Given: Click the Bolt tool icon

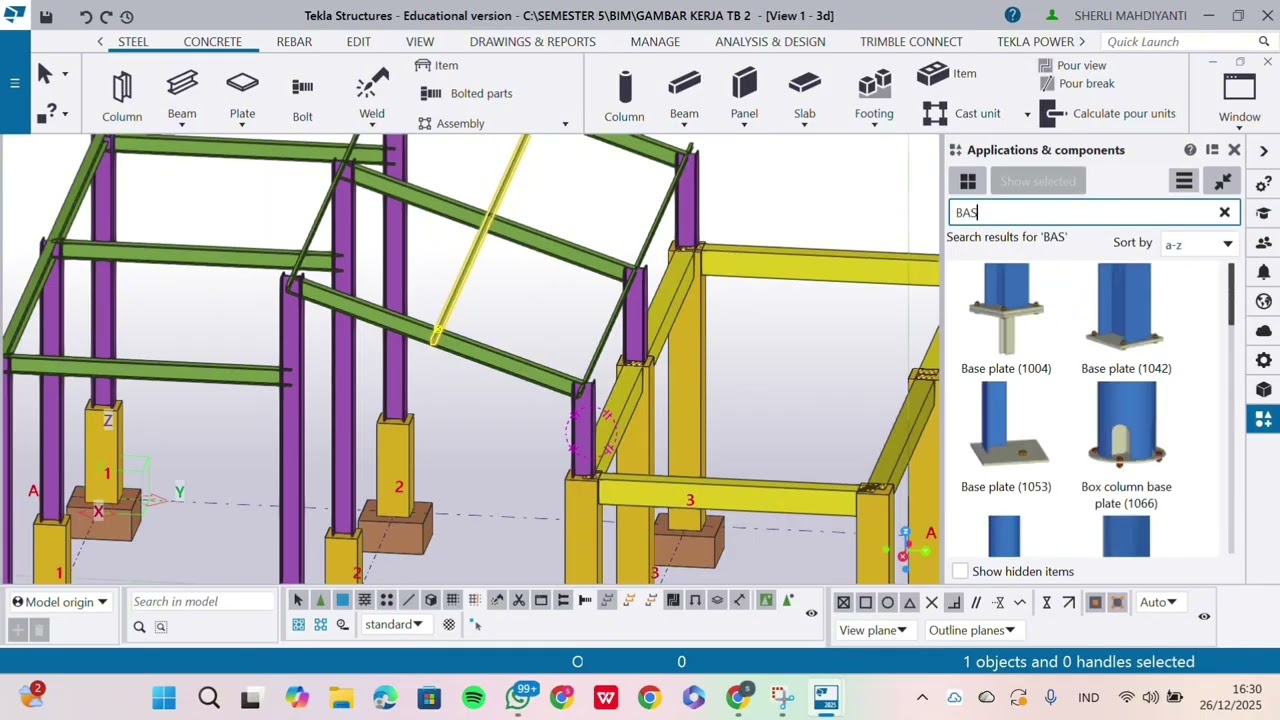Looking at the screenshot, I should coord(302,87).
